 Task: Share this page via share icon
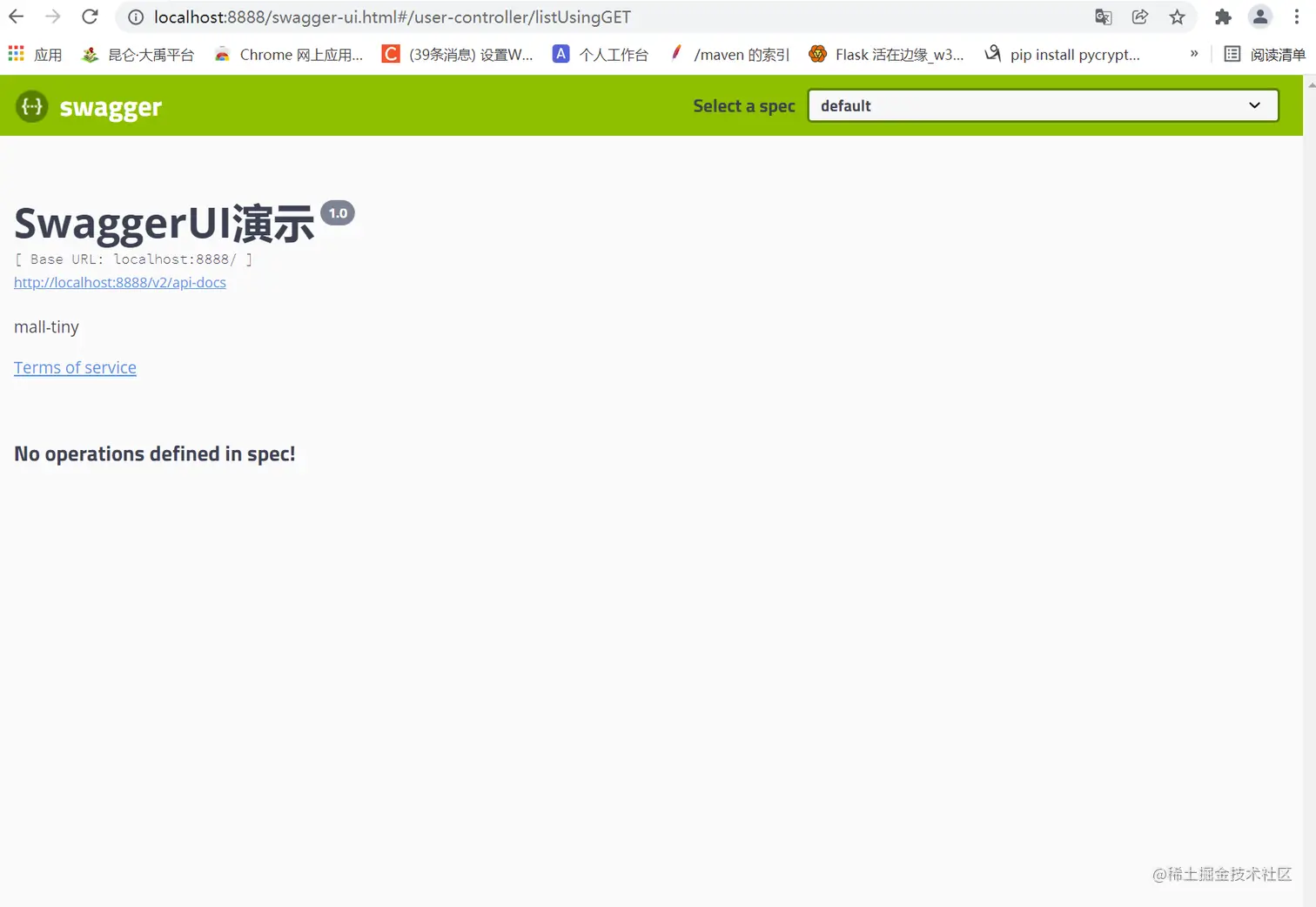[x=1140, y=17]
